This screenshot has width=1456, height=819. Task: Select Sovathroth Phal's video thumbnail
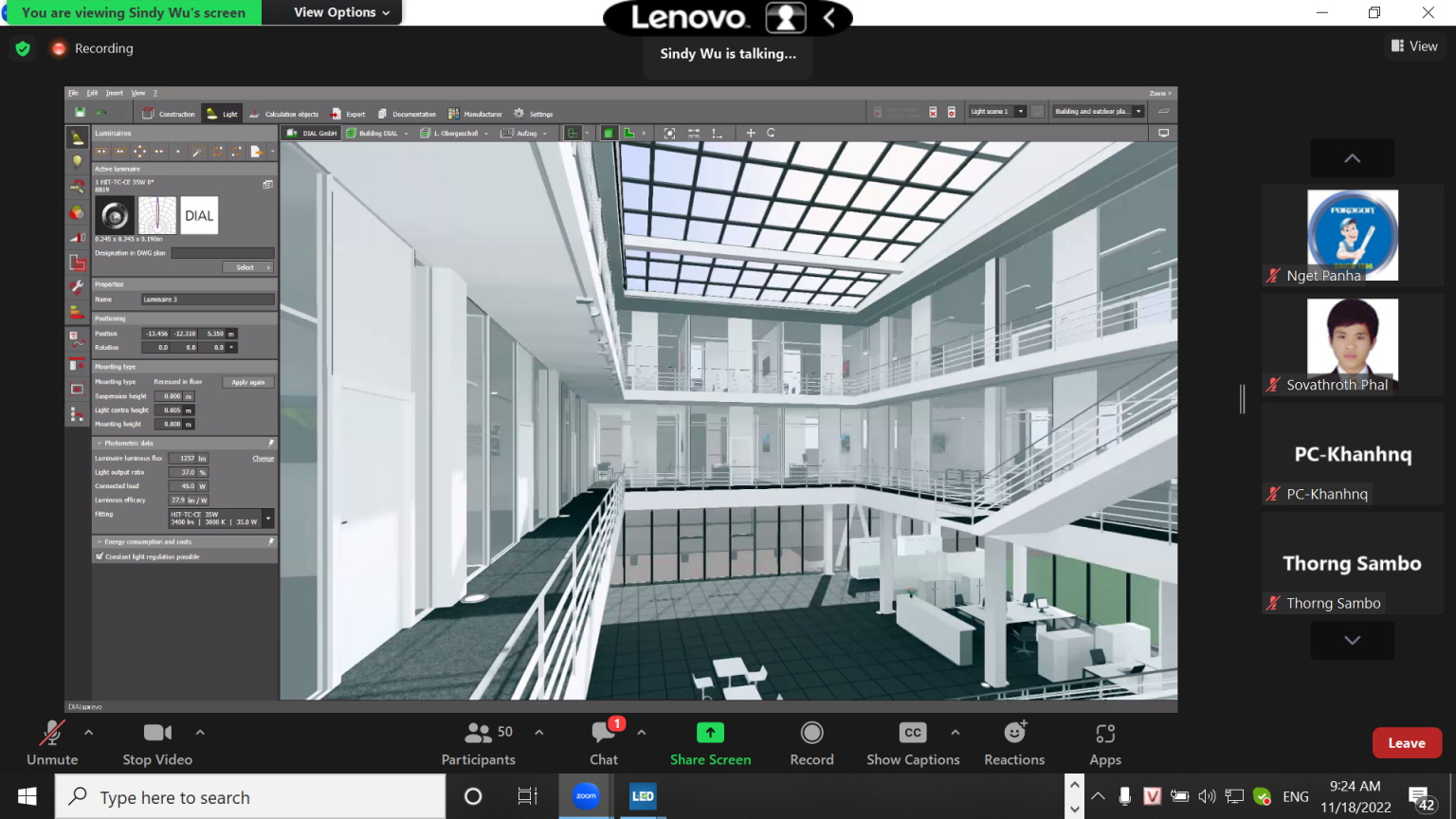point(1352,339)
